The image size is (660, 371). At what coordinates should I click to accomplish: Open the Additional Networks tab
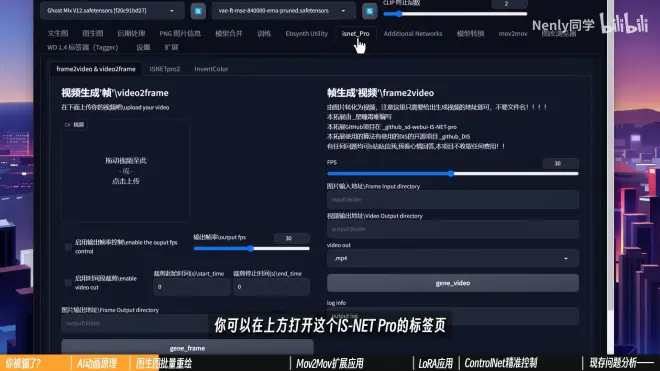tap(412, 34)
